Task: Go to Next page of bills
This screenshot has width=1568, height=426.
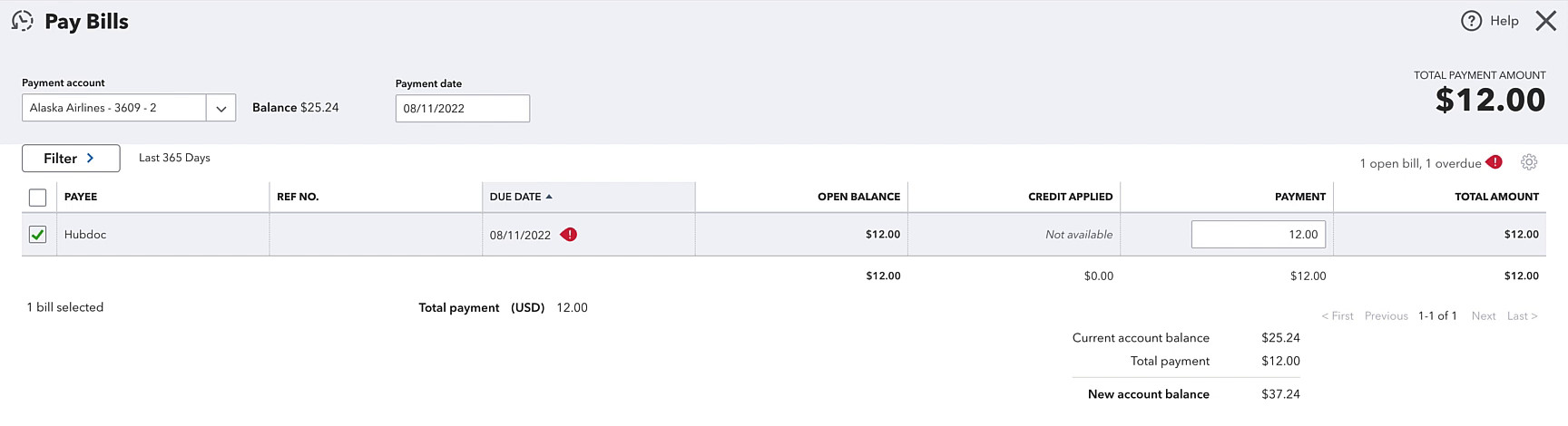Action: click(x=1484, y=315)
